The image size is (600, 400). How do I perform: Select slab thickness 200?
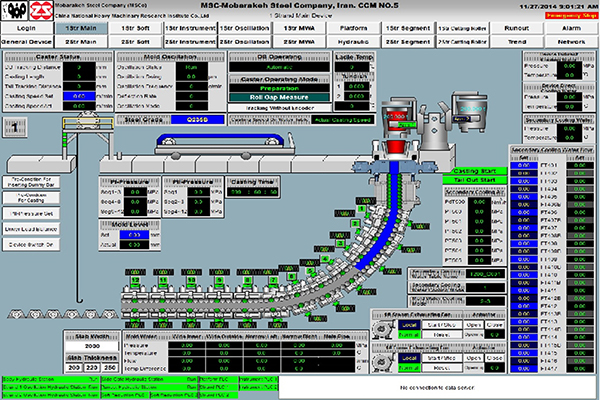tap(74, 367)
